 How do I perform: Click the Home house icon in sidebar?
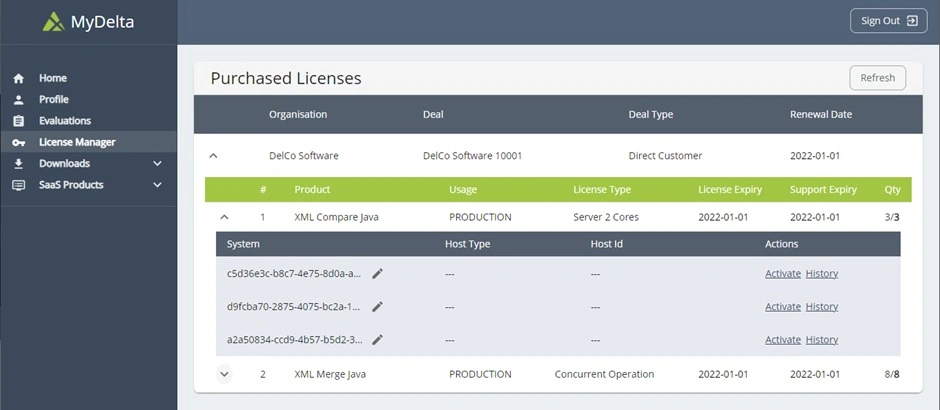(x=18, y=78)
